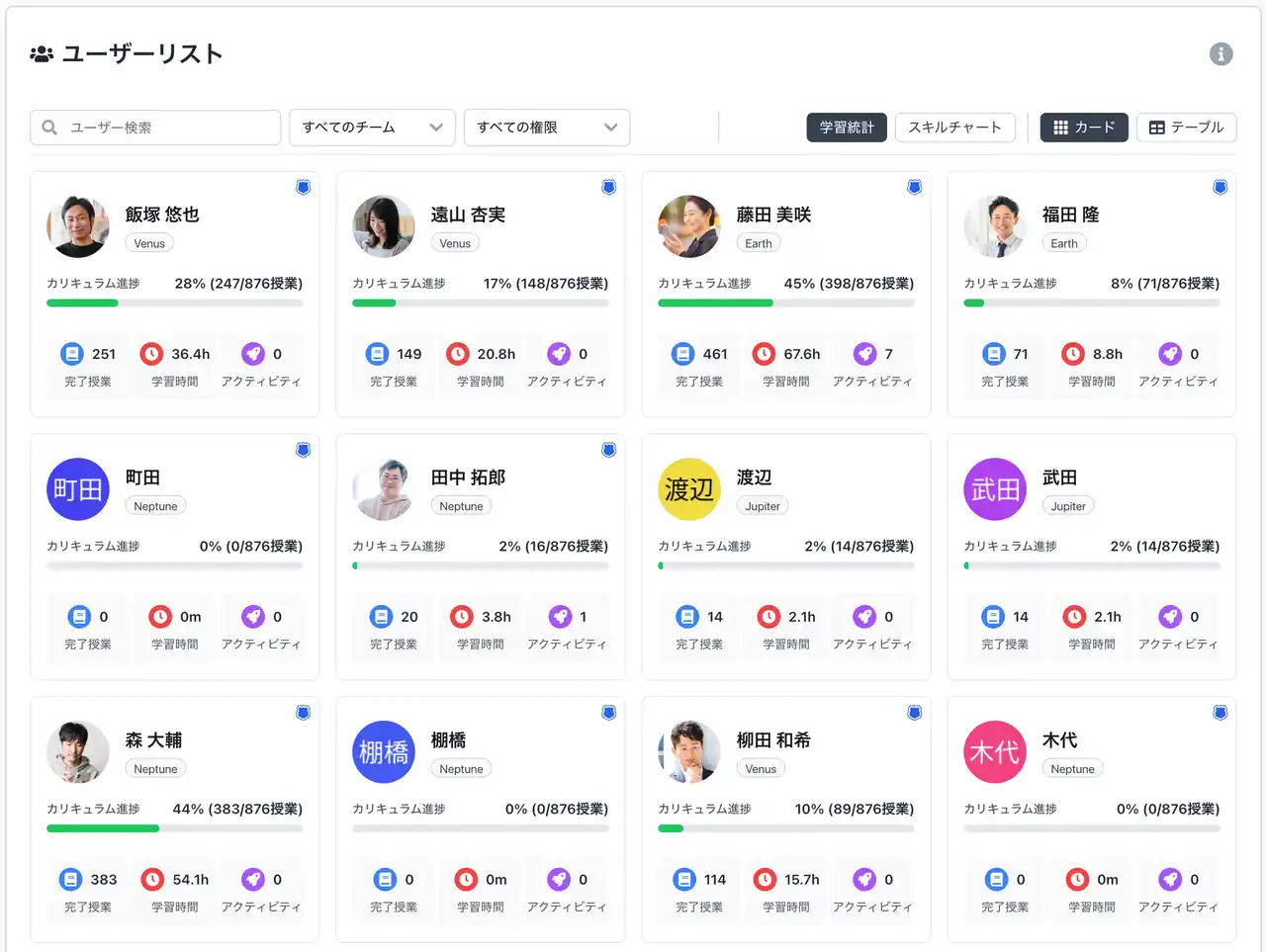Screen dimensions: 1266x952
Task: Click the magnifier icon in search box
Action: tap(49, 128)
